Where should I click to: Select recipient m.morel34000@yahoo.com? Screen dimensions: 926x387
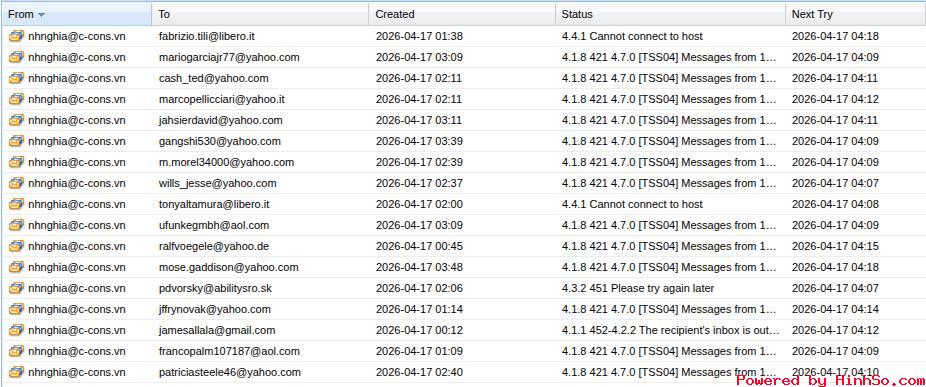227,162
